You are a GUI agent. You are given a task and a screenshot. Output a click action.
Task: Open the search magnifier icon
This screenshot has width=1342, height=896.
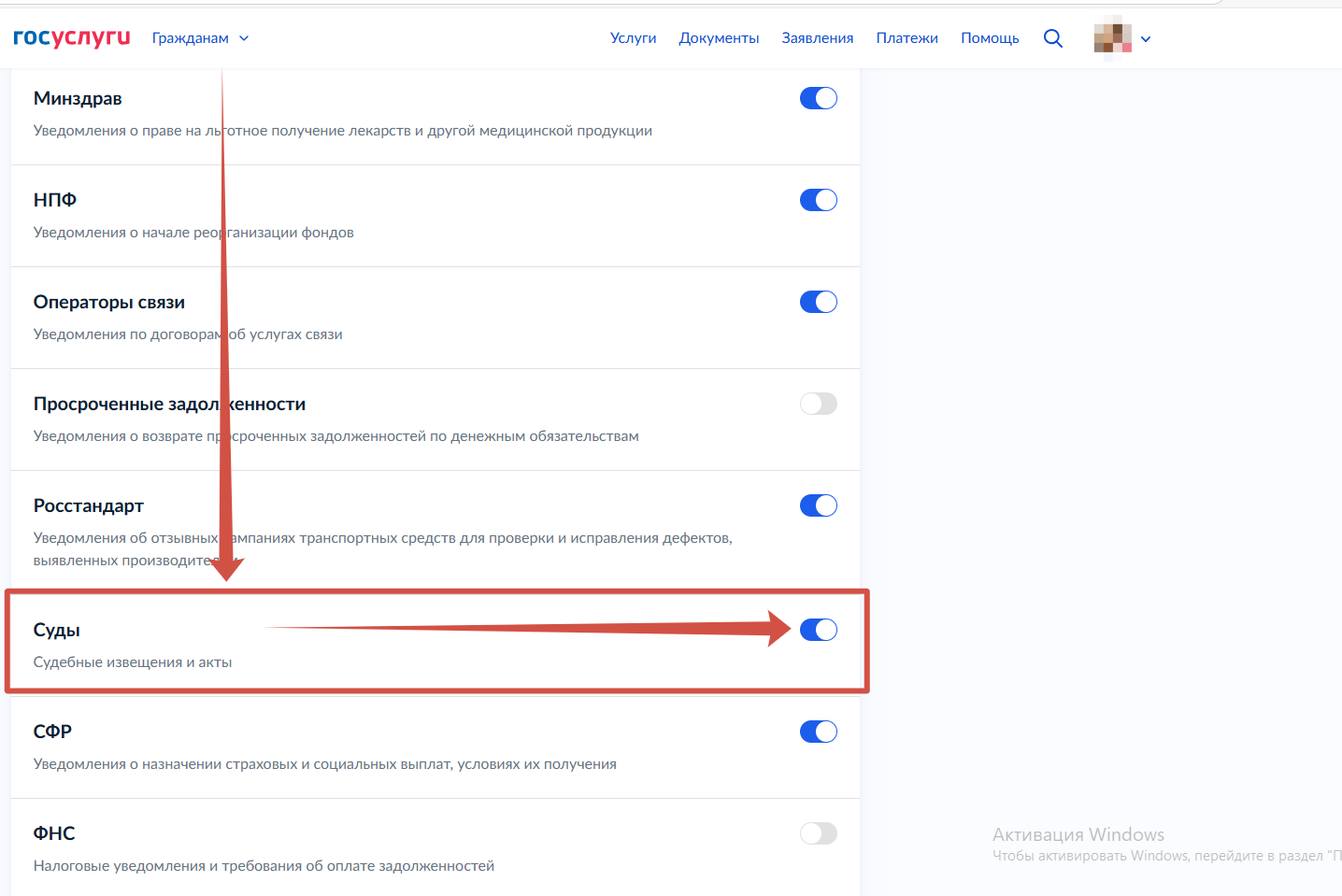[1052, 38]
